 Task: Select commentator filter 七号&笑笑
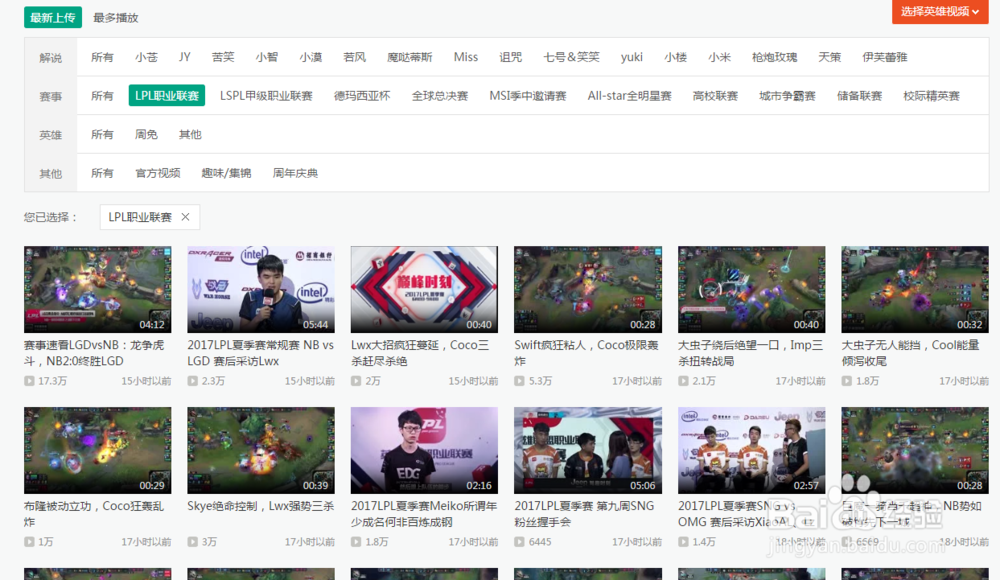point(571,57)
